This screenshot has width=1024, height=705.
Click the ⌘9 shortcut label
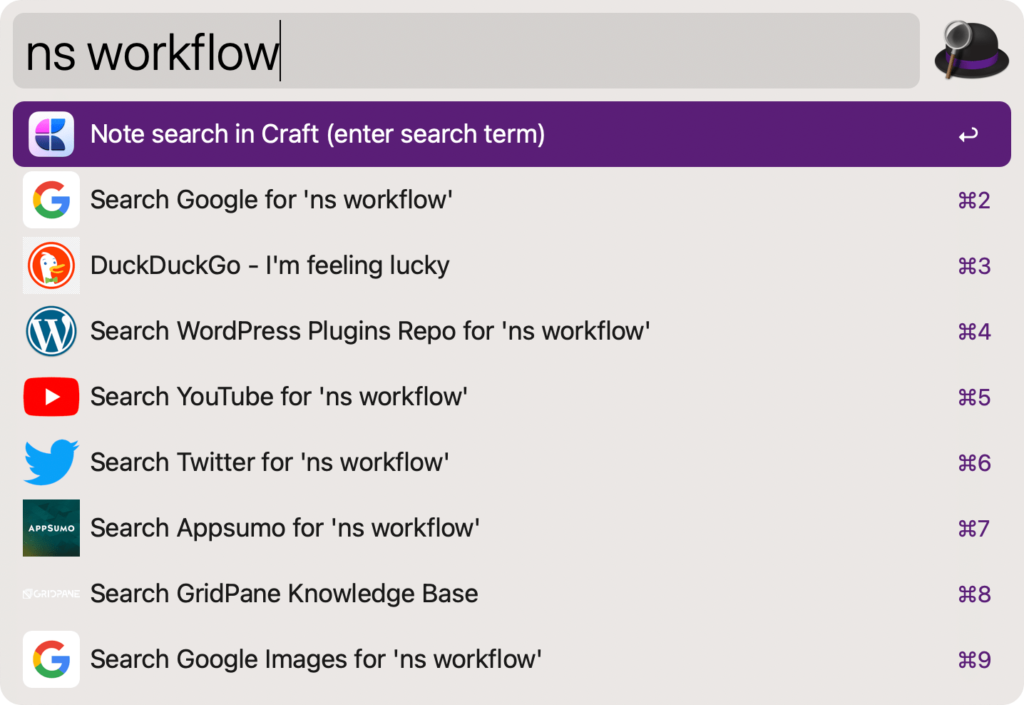(x=974, y=660)
